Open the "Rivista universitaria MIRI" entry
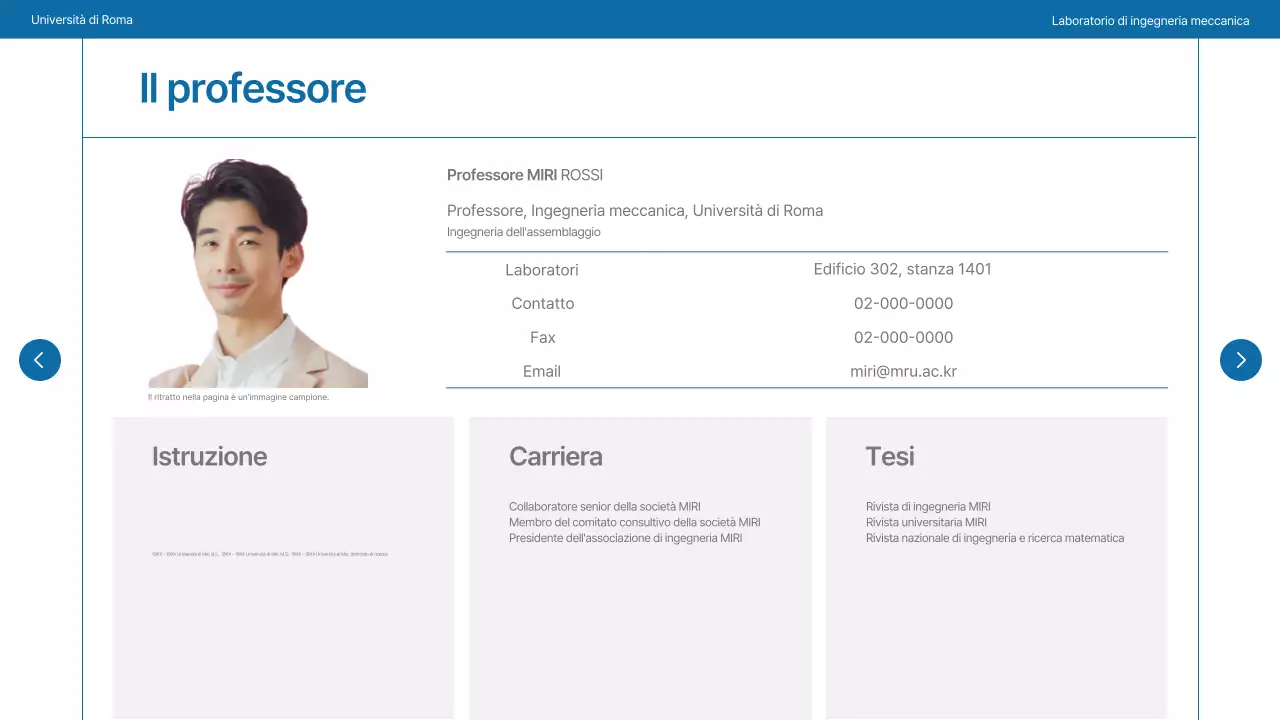The image size is (1280, 720). pos(926,523)
